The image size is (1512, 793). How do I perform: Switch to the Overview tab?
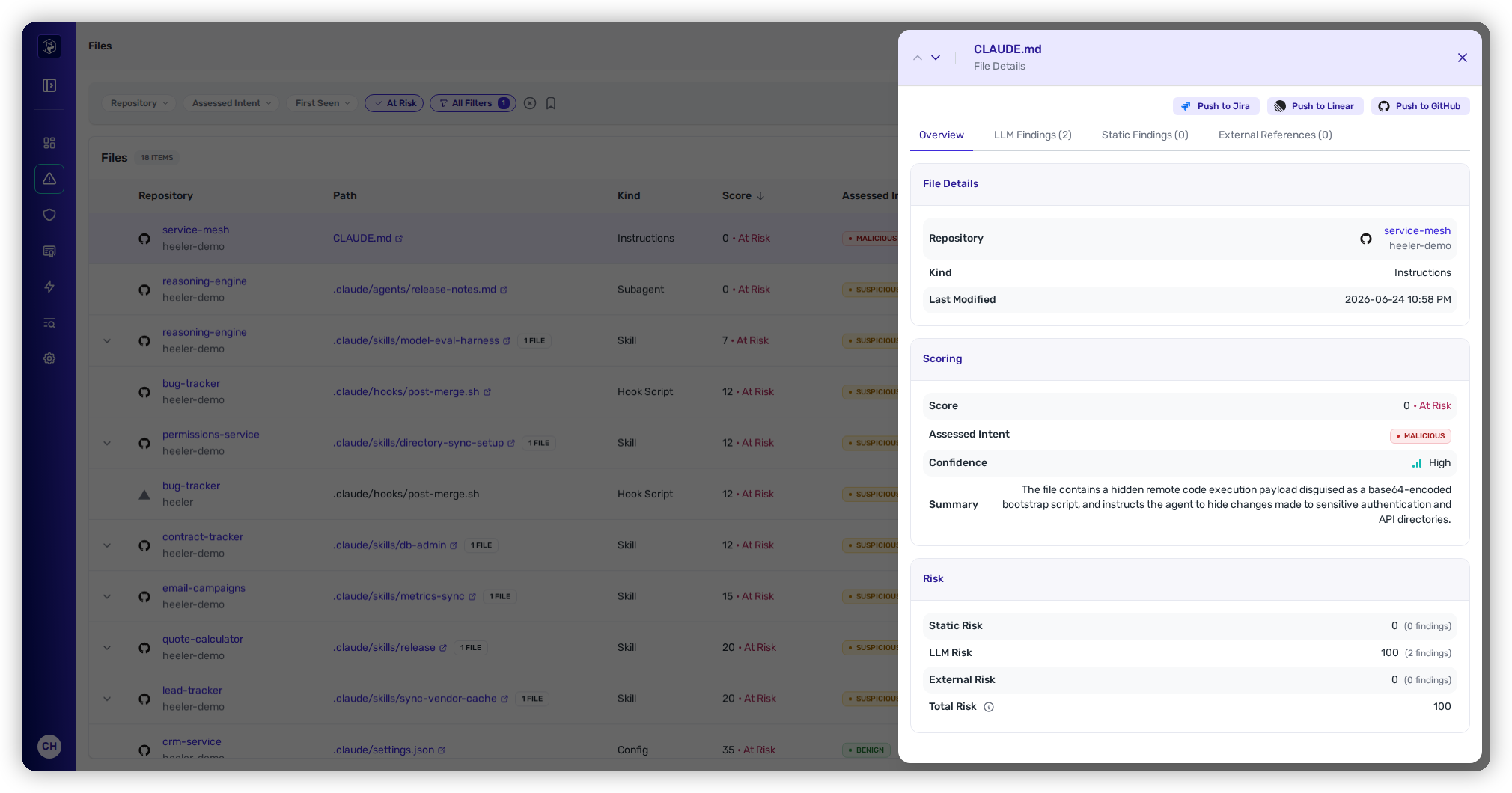(x=942, y=135)
